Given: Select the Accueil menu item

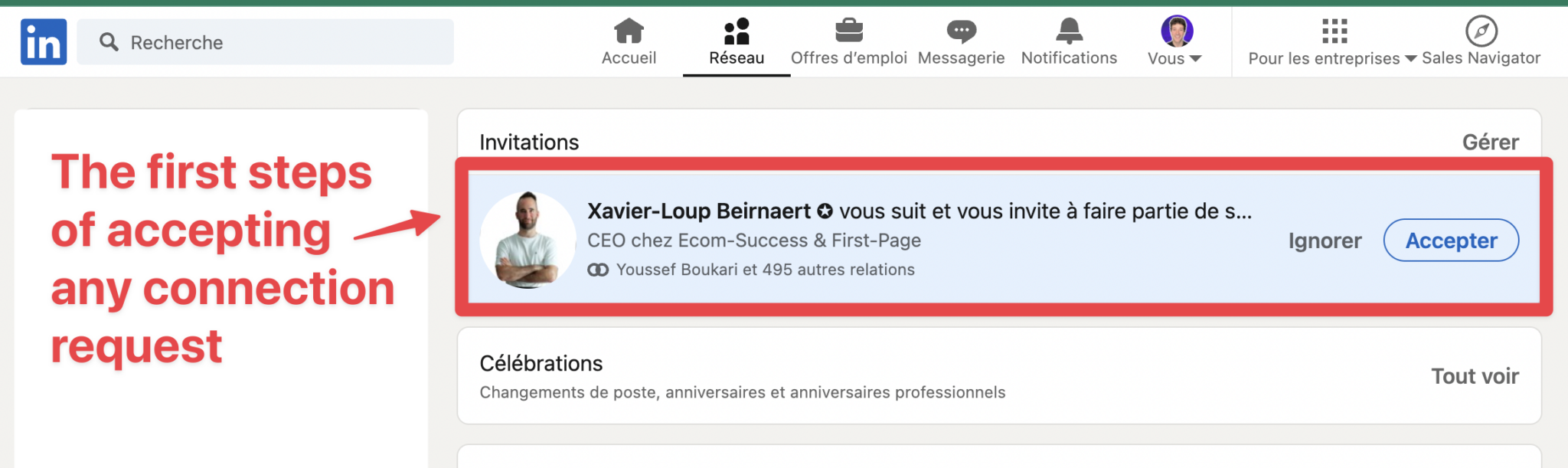Looking at the screenshot, I should click(628, 42).
